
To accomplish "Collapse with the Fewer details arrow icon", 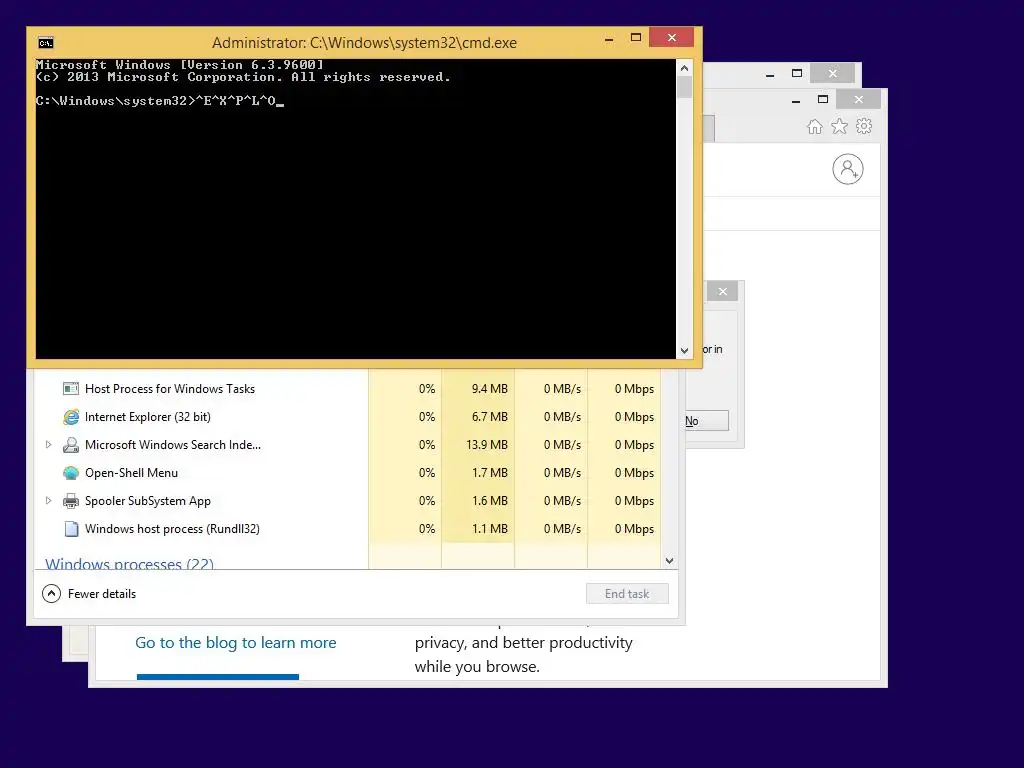I will pos(51,594).
